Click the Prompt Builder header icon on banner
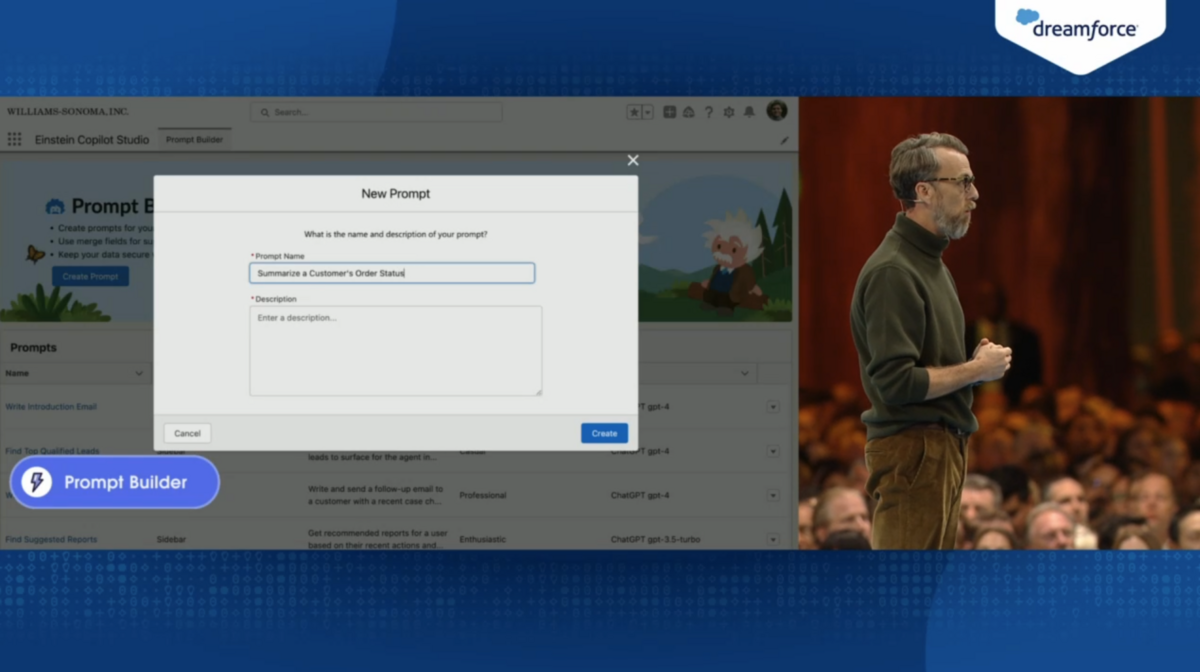 tap(55, 207)
